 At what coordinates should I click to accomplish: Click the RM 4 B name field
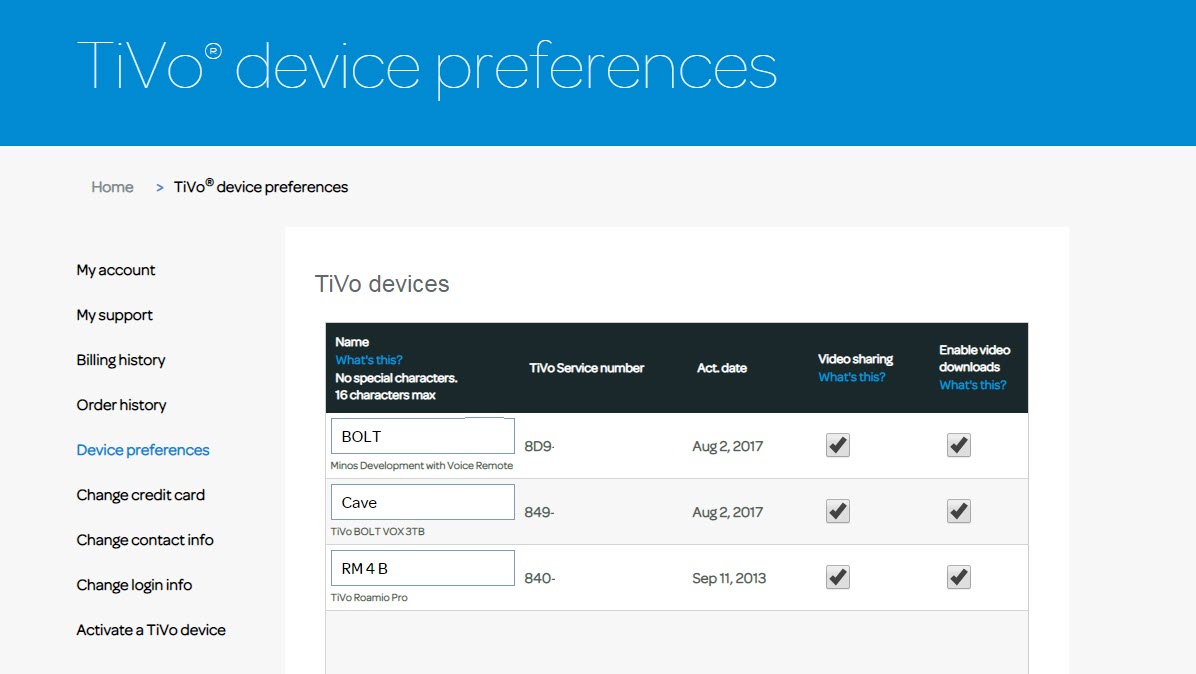[x=423, y=568]
